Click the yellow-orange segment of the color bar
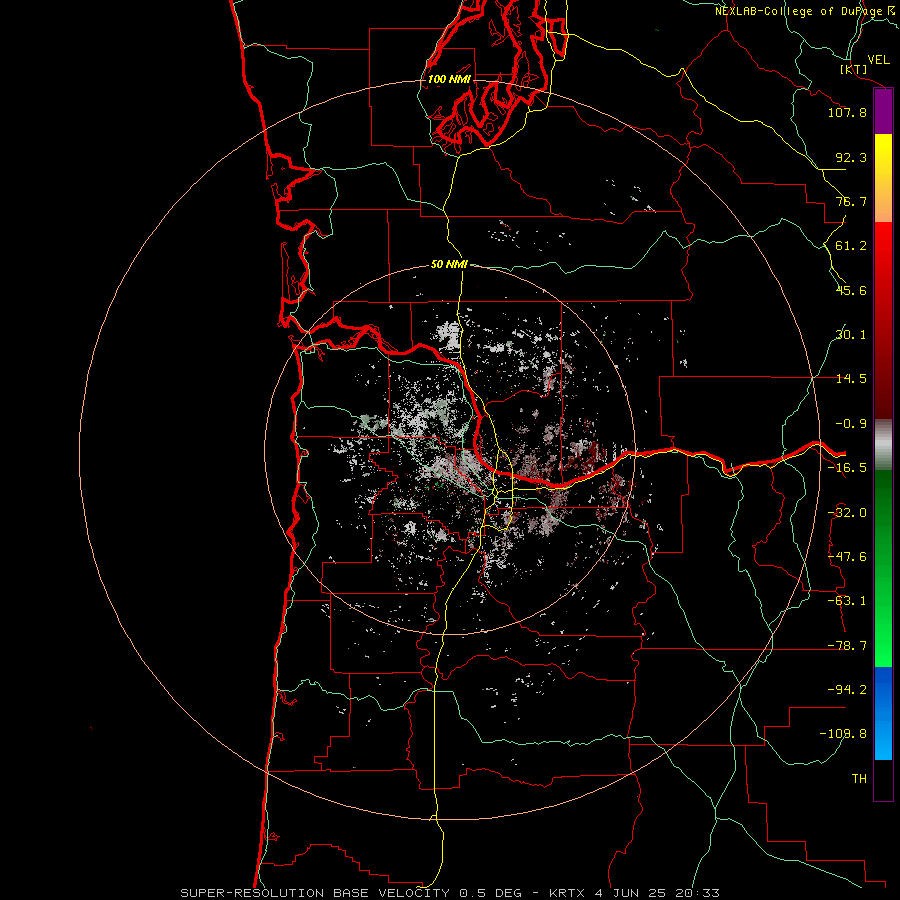 click(x=883, y=178)
